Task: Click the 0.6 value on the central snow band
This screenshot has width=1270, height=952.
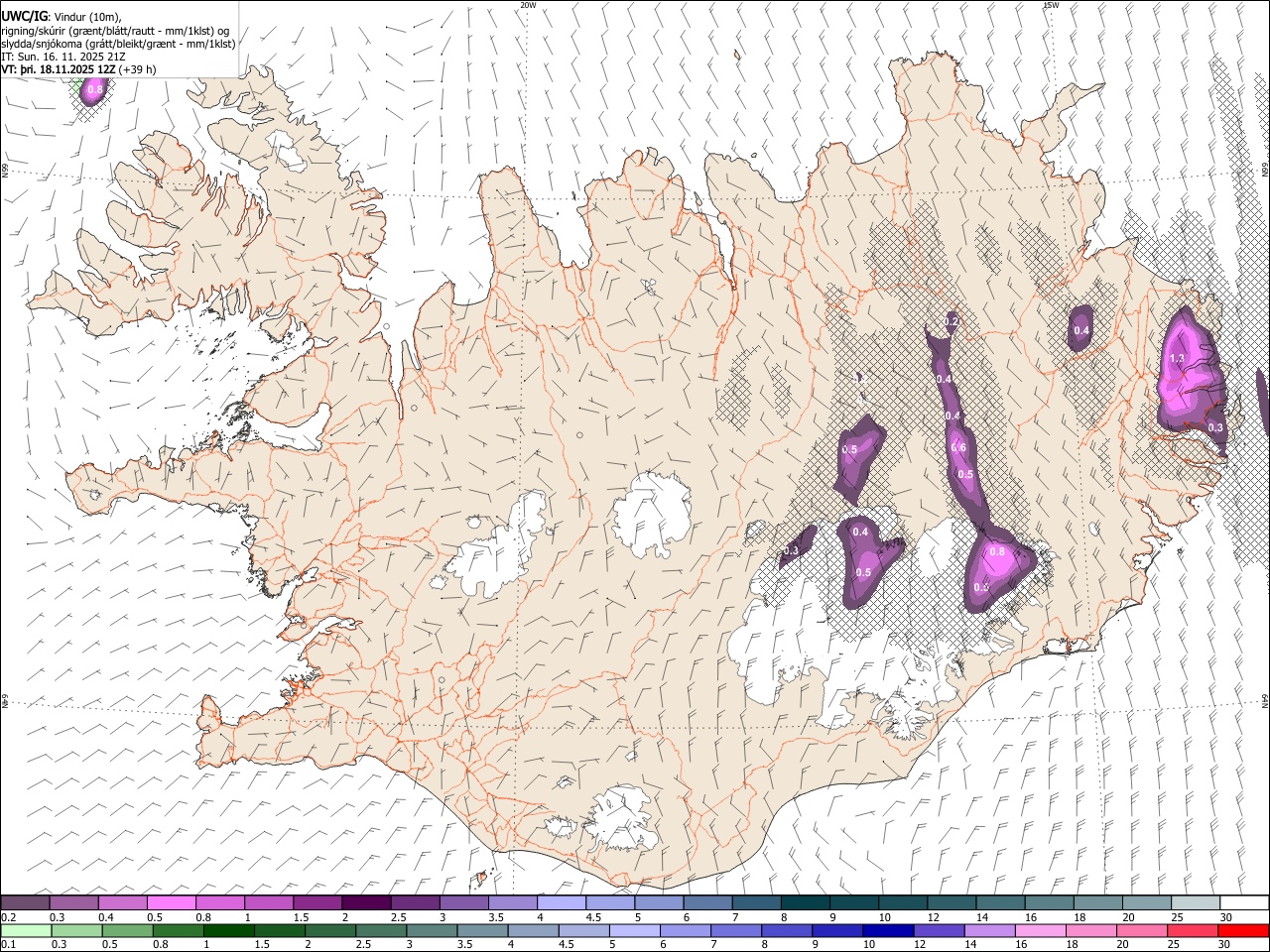Action: click(x=958, y=448)
